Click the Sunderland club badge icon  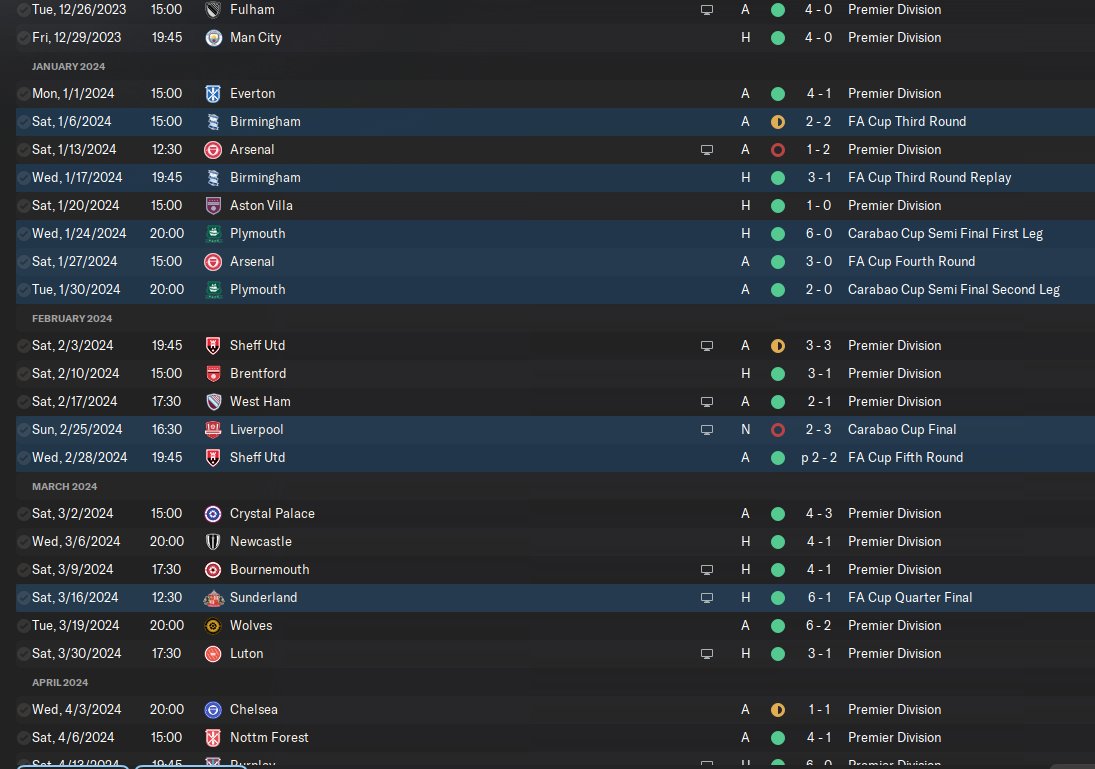click(214, 598)
